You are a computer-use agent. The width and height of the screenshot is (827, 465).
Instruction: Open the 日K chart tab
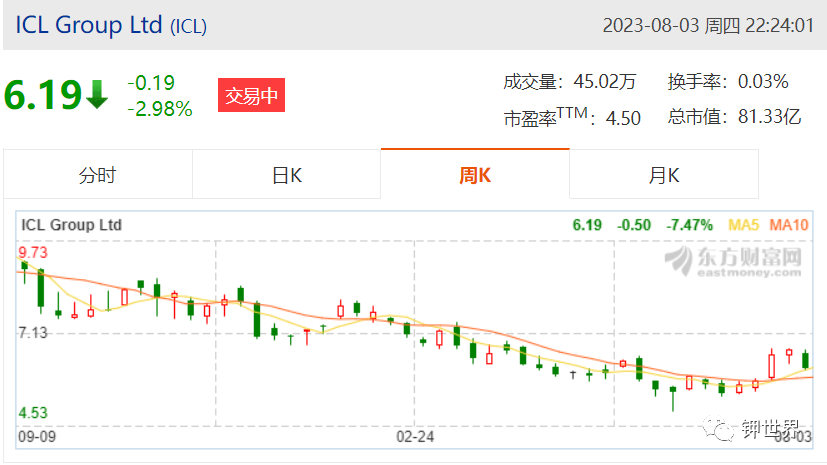point(286,175)
